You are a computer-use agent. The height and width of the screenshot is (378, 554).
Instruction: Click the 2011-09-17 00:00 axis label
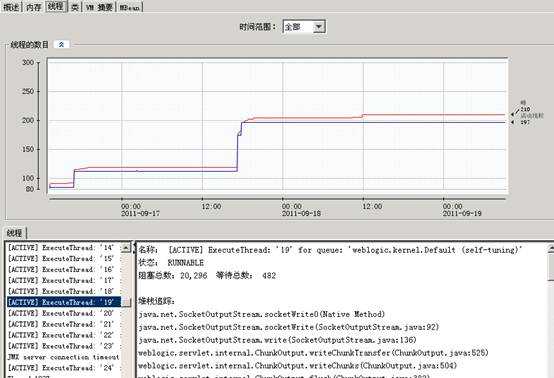click(x=140, y=210)
